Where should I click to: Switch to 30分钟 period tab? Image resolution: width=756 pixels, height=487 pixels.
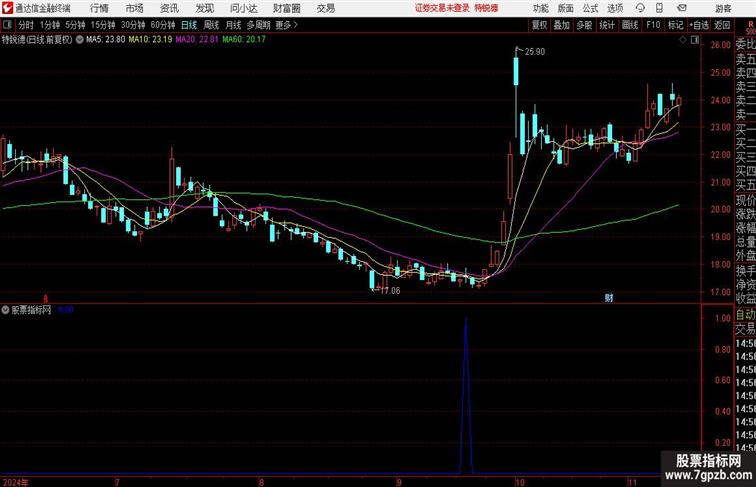click(133, 25)
